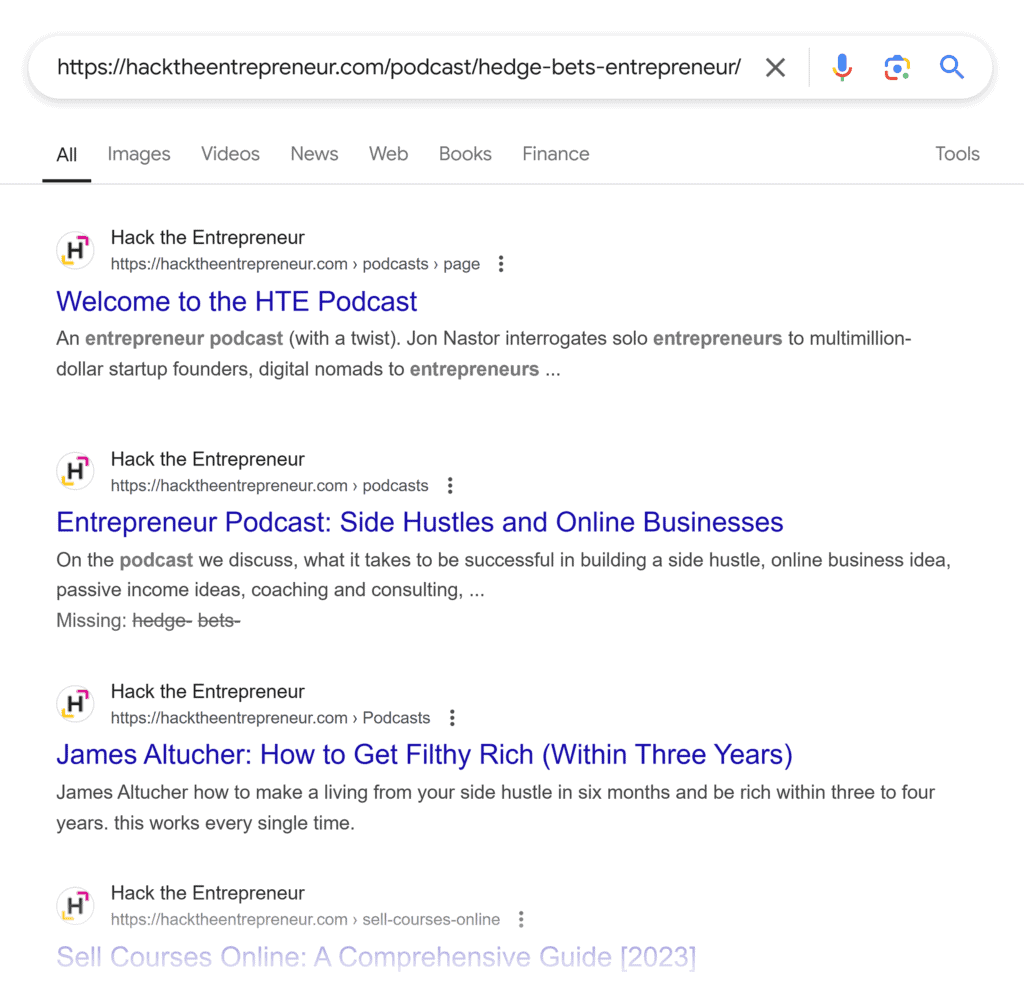Click the magnifying glass search icon

coord(951,67)
